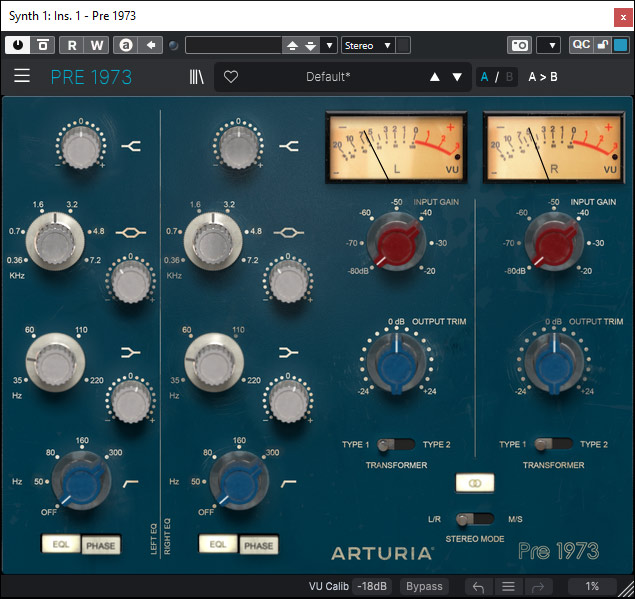Click the left EQ PHASE button
This screenshot has width=635, height=599.
[100, 545]
